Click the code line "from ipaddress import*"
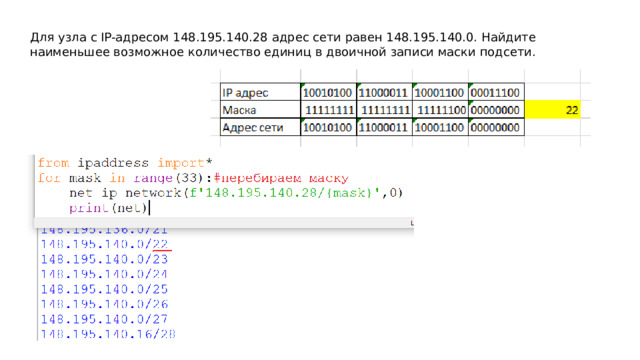The height and width of the screenshot is (360, 640). coord(125,163)
